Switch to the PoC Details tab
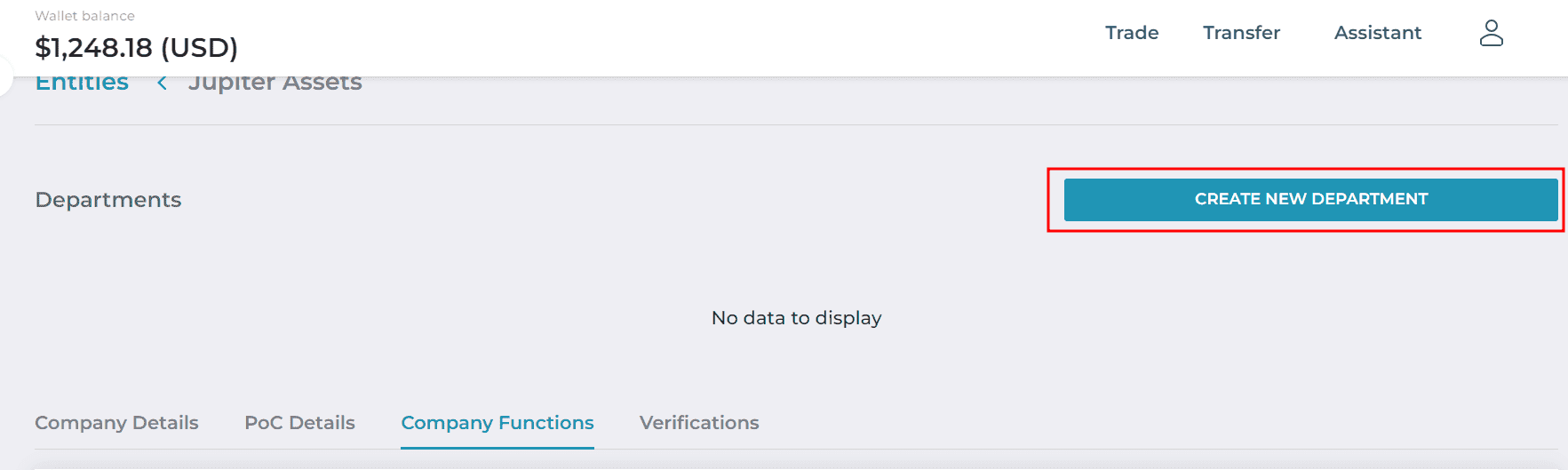Screen dimensions: 1568x470 pyautogui.click(x=299, y=423)
